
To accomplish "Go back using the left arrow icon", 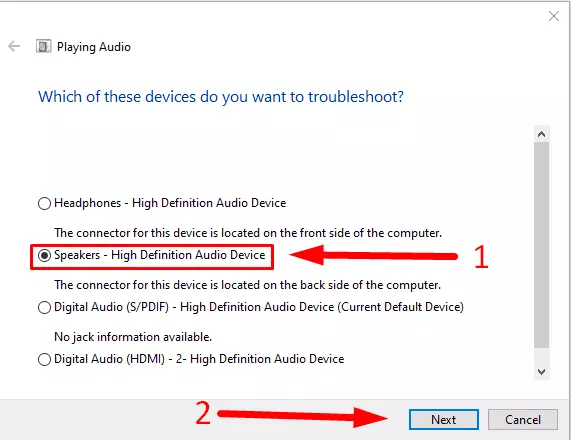I will [14, 46].
